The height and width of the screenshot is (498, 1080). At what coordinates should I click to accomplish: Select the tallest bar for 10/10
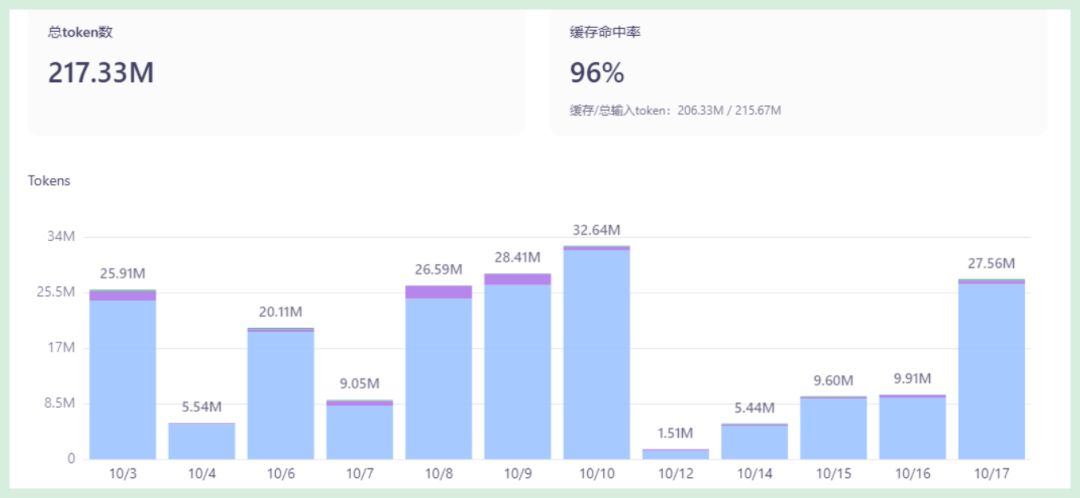(596, 353)
